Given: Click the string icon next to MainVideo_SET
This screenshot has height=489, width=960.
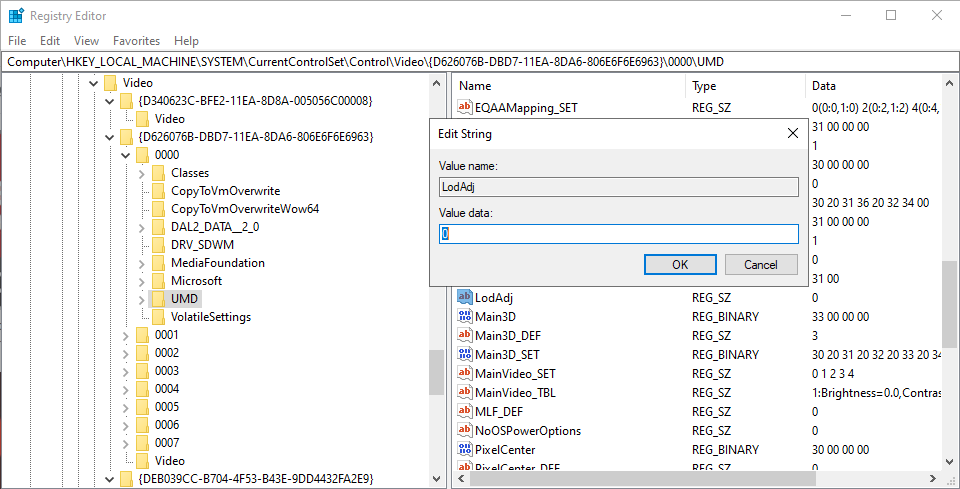Looking at the screenshot, I should (x=465, y=373).
